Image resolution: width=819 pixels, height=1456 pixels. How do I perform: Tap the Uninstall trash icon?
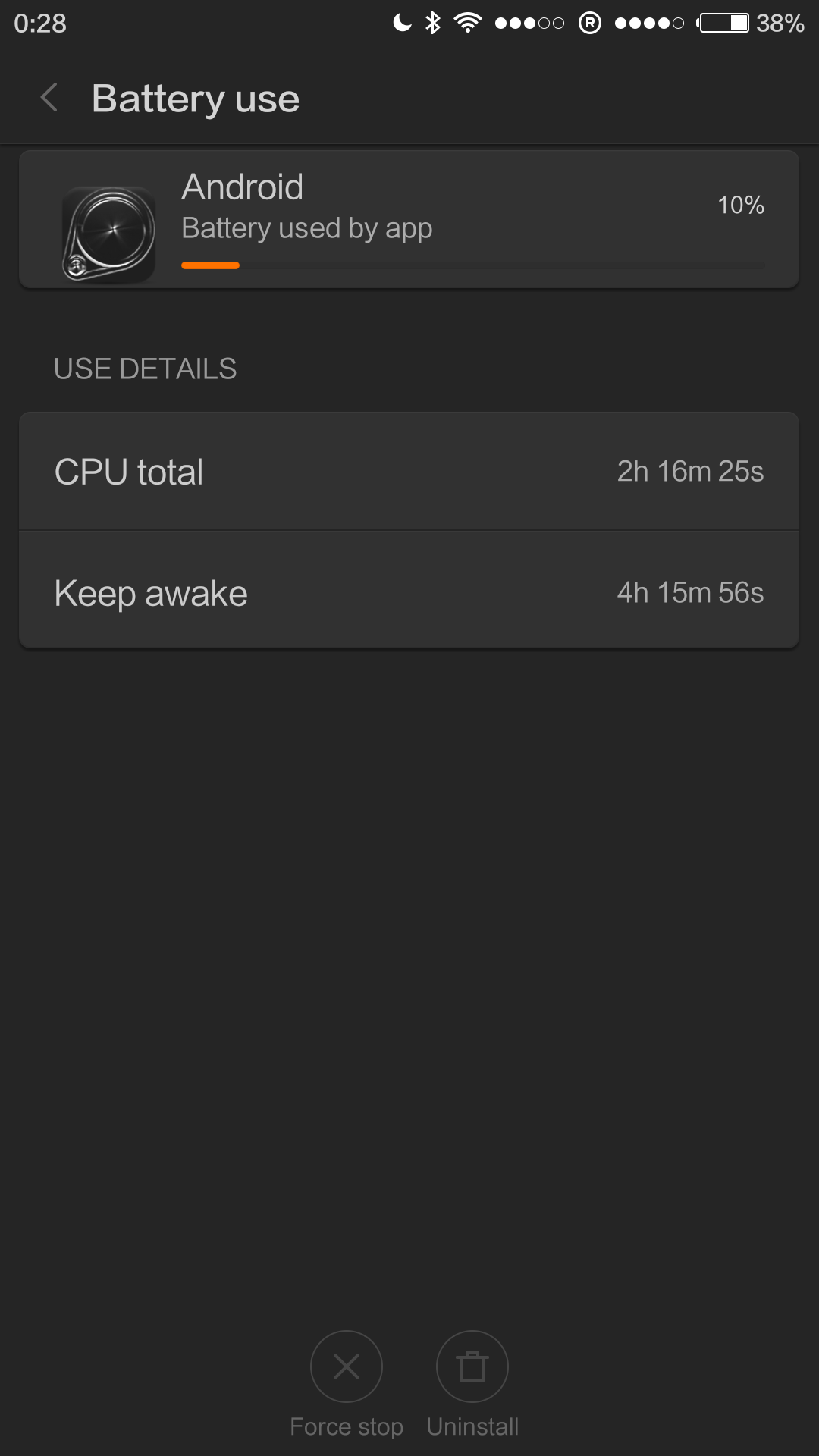click(472, 1367)
